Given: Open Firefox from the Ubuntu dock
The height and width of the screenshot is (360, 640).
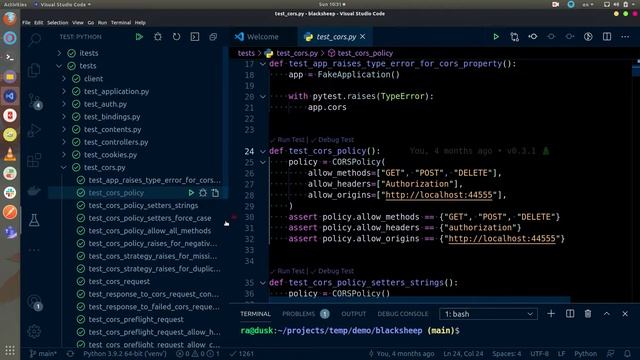Looking at the screenshot, I should (x=10, y=18).
